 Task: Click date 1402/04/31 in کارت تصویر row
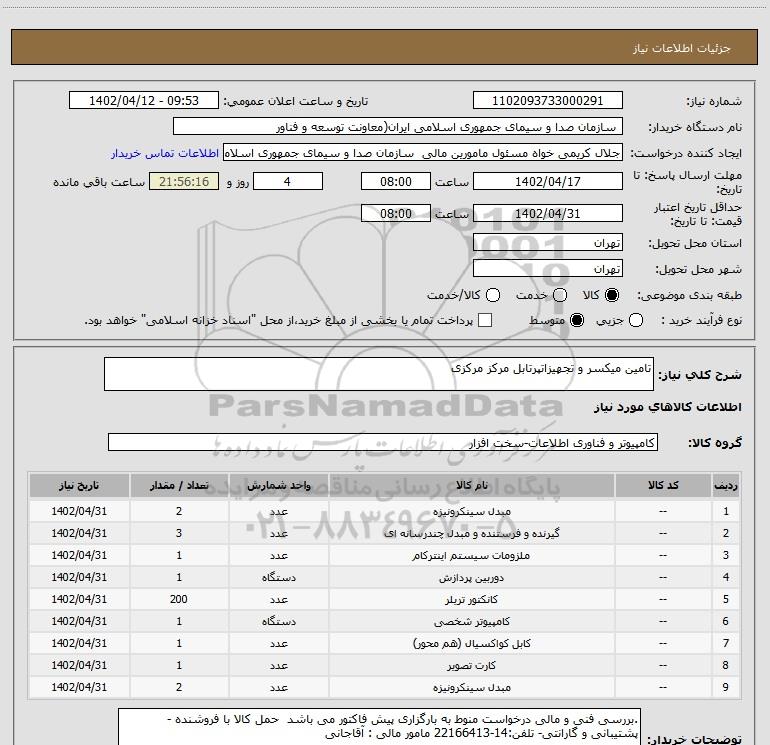[x=79, y=665]
